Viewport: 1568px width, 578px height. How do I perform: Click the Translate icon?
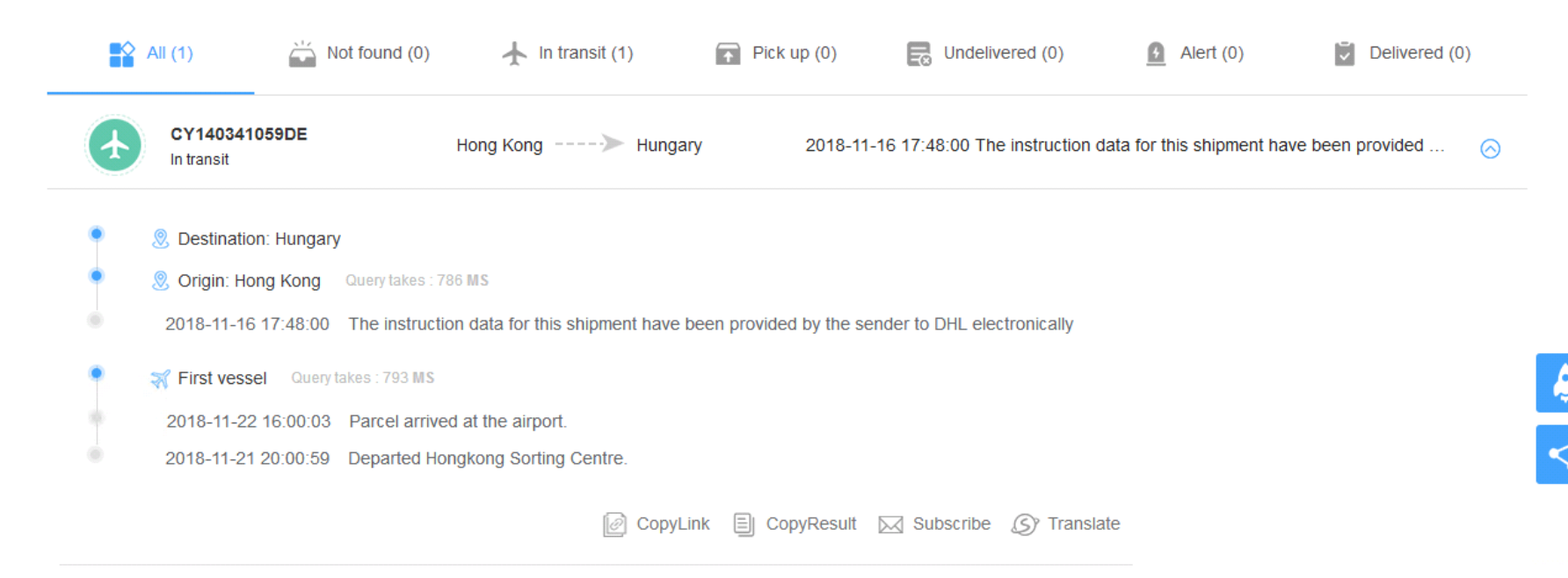point(1025,524)
